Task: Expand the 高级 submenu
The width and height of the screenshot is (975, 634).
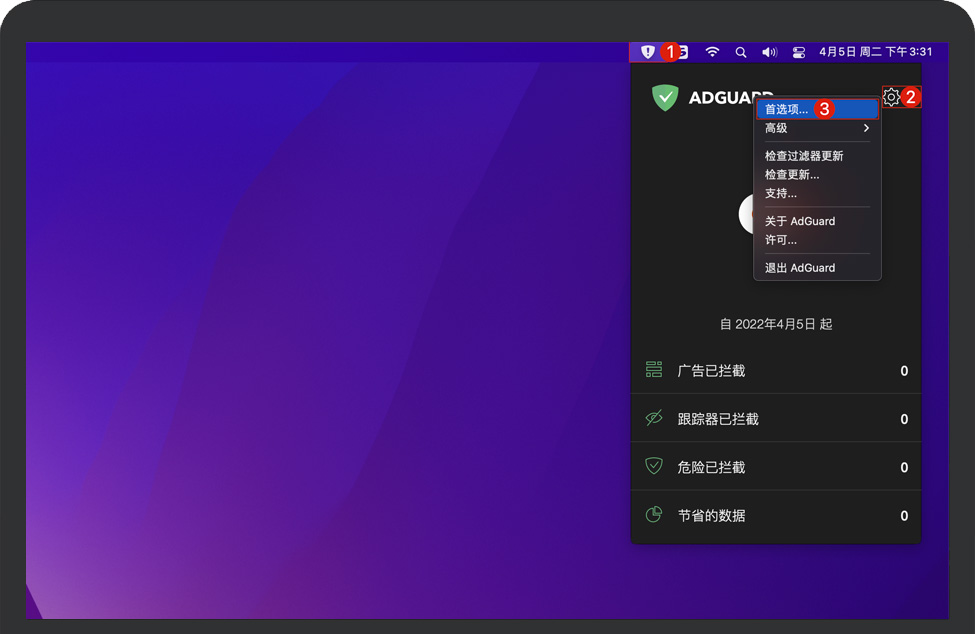Action: tap(776, 128)
